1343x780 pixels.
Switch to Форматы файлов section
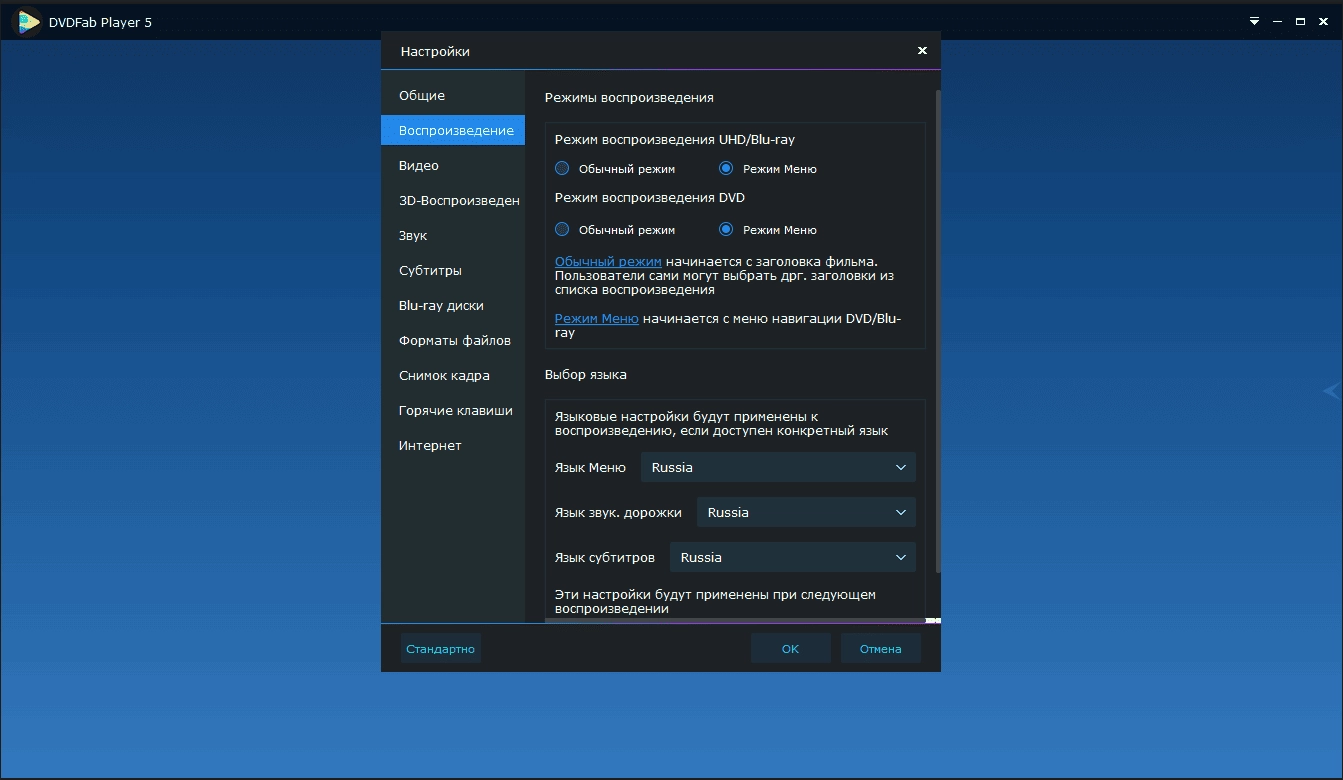pyautogui.click(x=453, y=340)
